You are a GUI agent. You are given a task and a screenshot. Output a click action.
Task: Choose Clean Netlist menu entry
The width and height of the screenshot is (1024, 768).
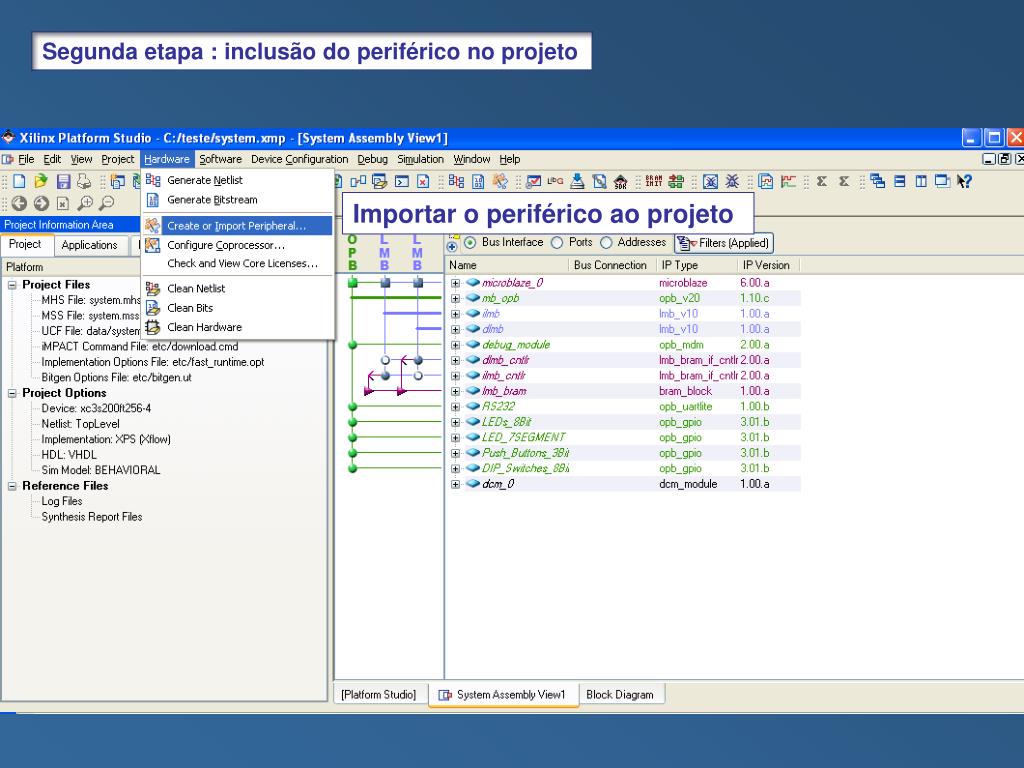238,289
